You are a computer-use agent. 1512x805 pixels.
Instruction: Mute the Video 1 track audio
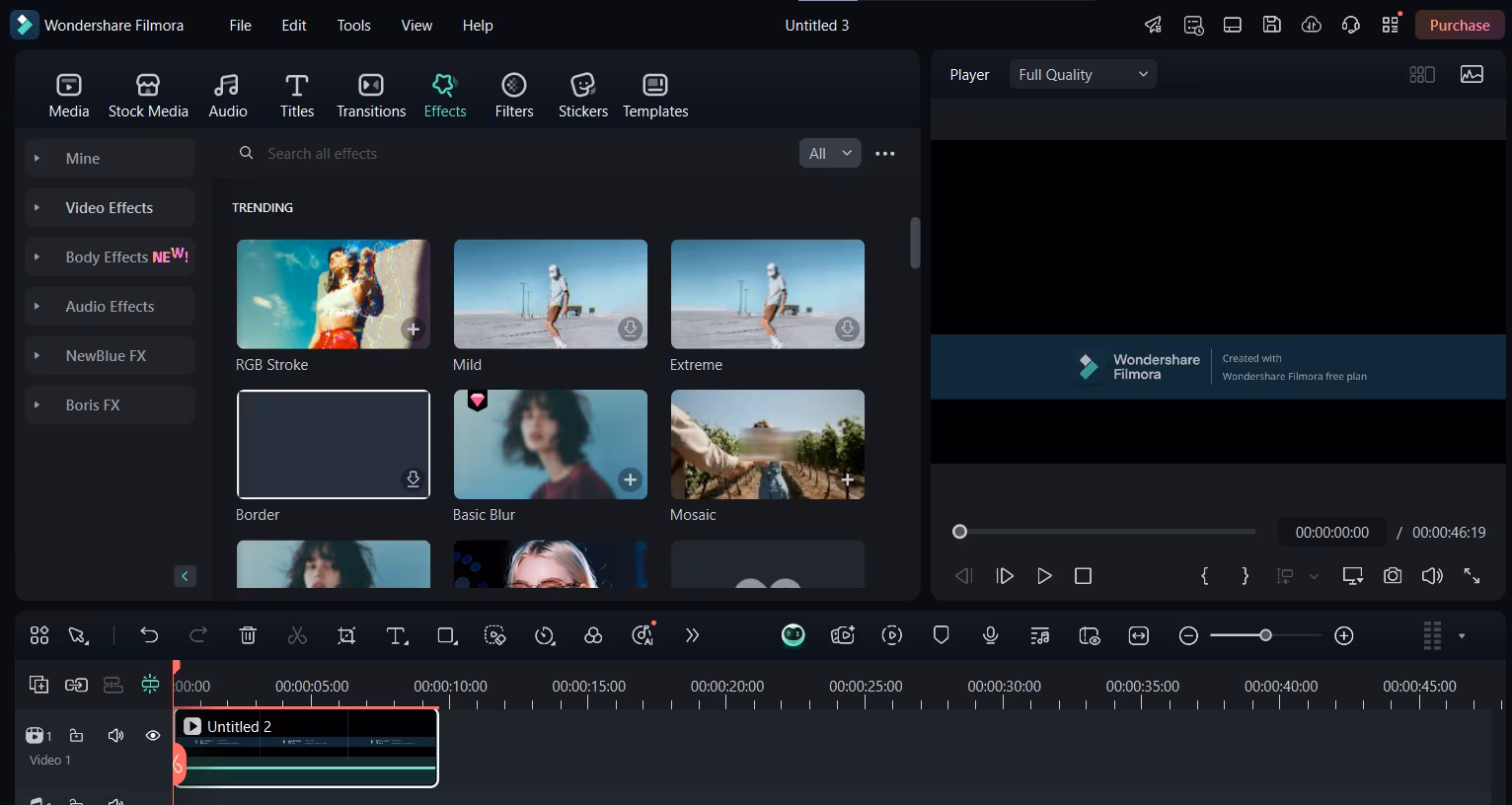tap(115, 736)
